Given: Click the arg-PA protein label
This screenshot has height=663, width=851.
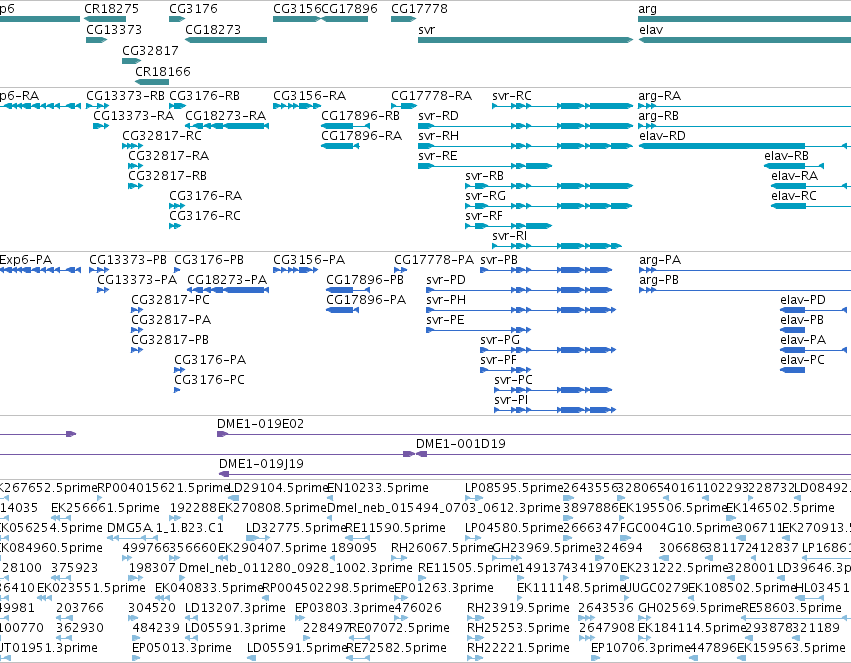Looking at the screenshot, I should click(659, 260).
